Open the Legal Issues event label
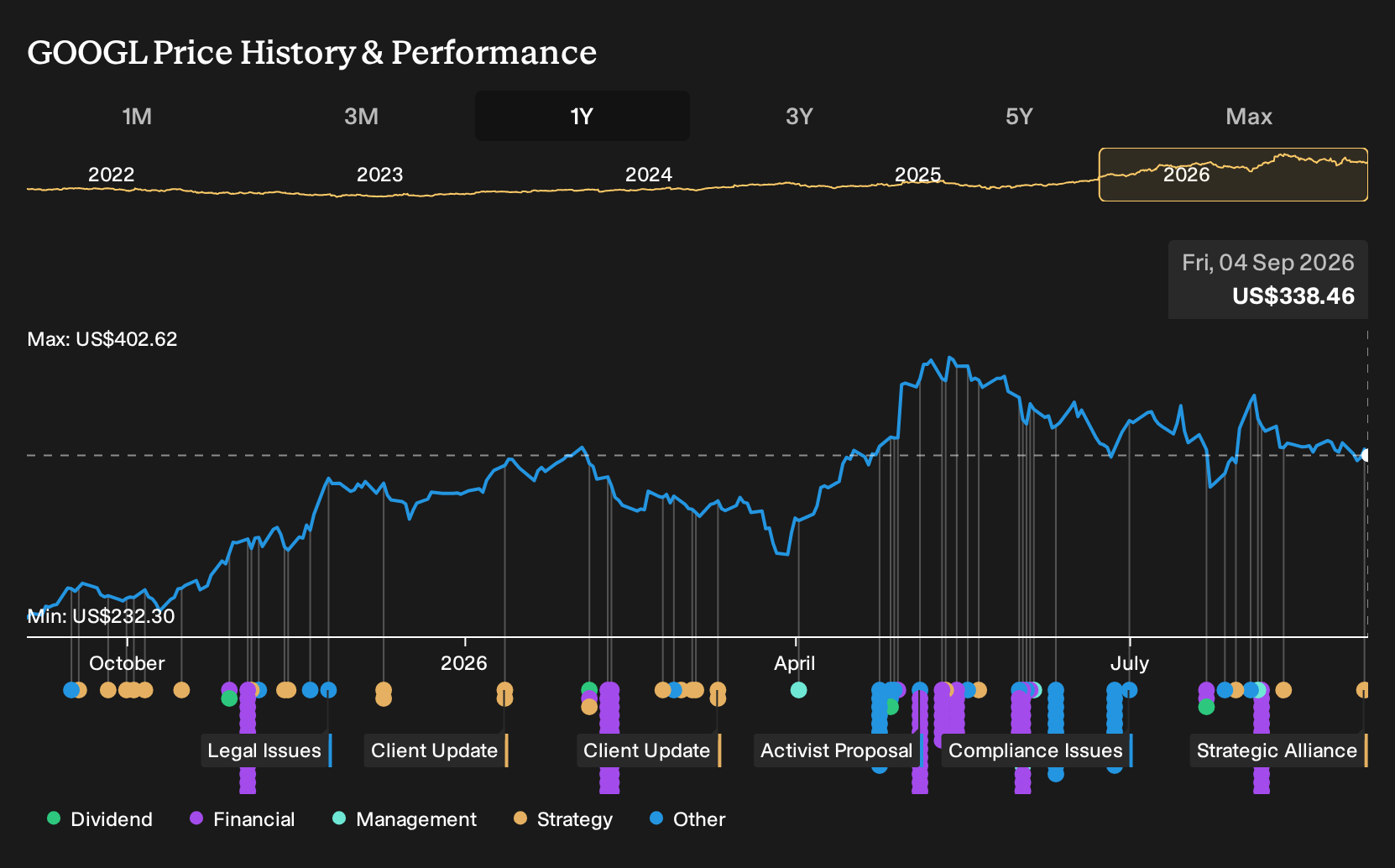This screenshot has width=1395, height=868. 265,750
